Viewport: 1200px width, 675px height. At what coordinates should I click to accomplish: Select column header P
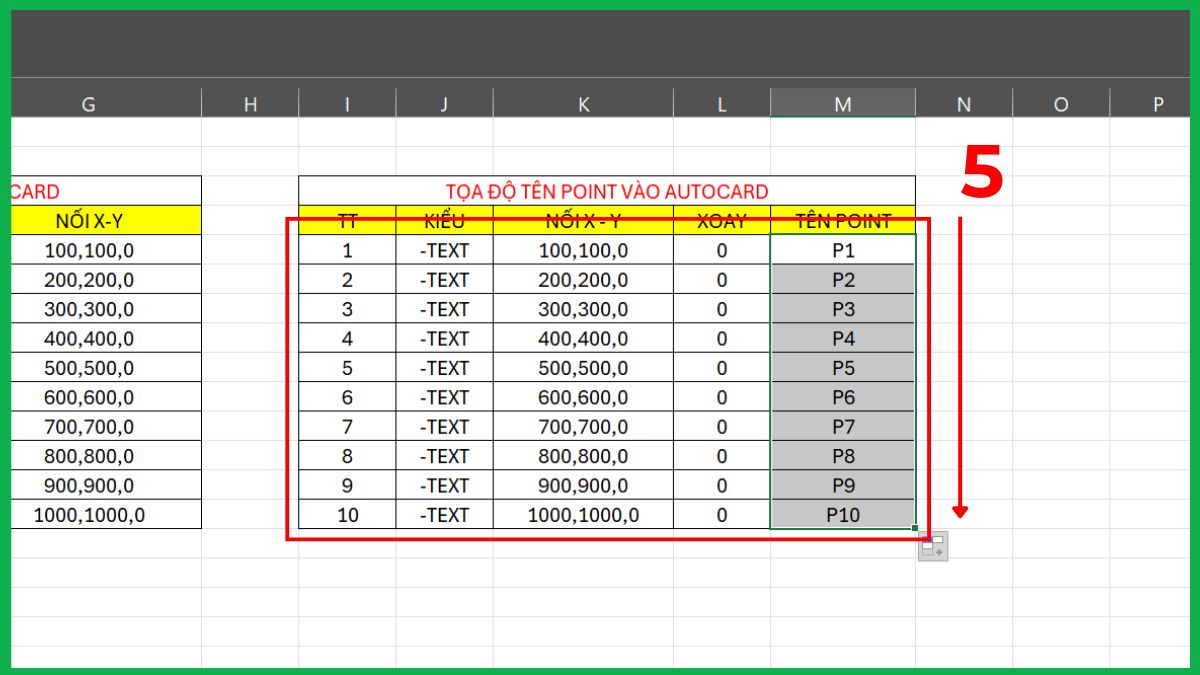coord(1157,102)
